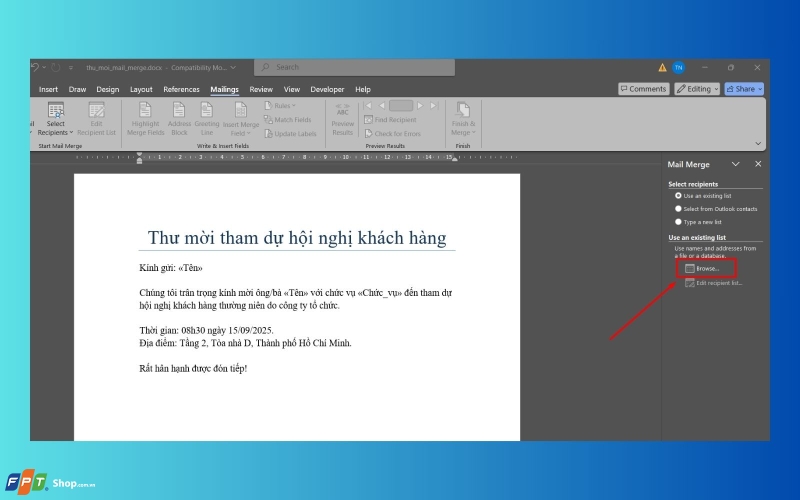Click Preview Results
This screenshot has width=800, height=500.
(342, 119)
